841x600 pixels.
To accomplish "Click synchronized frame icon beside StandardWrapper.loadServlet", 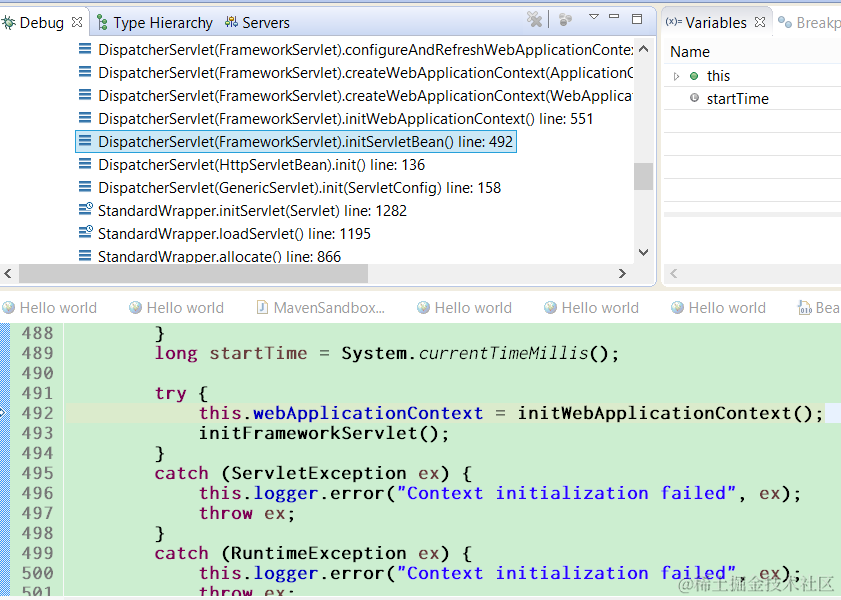I will tap(85, 232).
